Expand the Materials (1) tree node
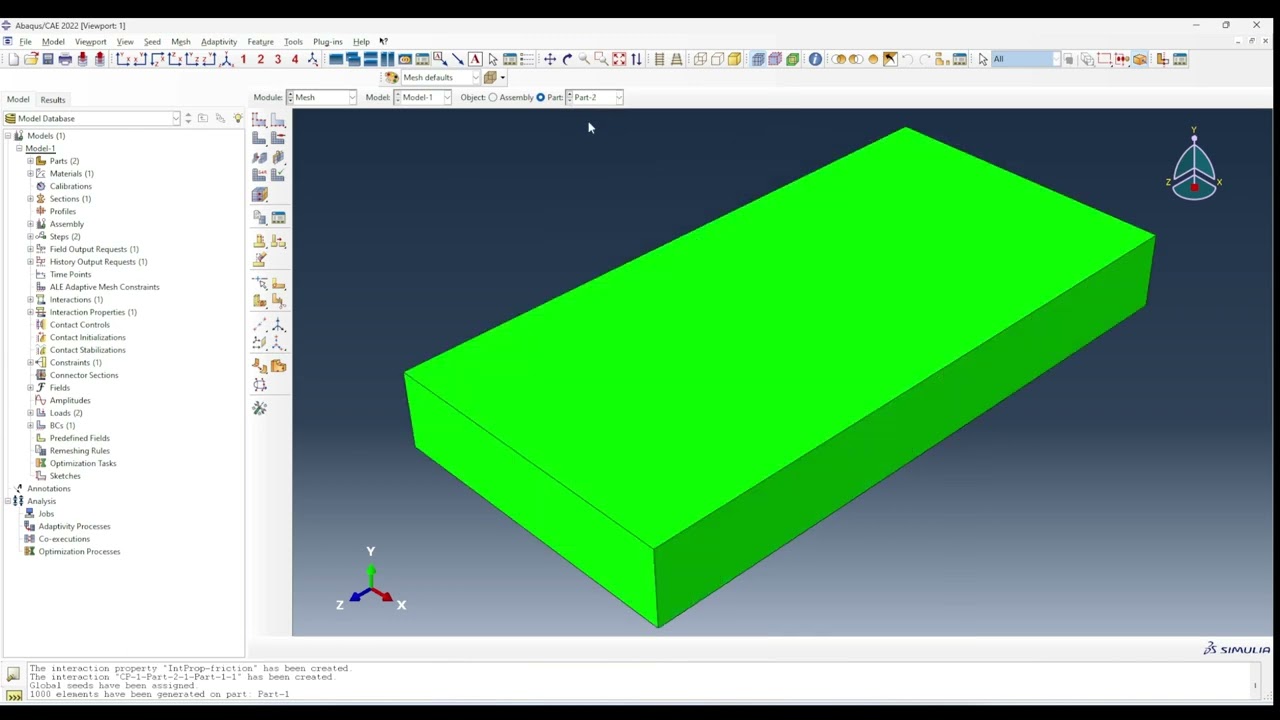This screenshot has height=720, width=1280. point(30,173)
